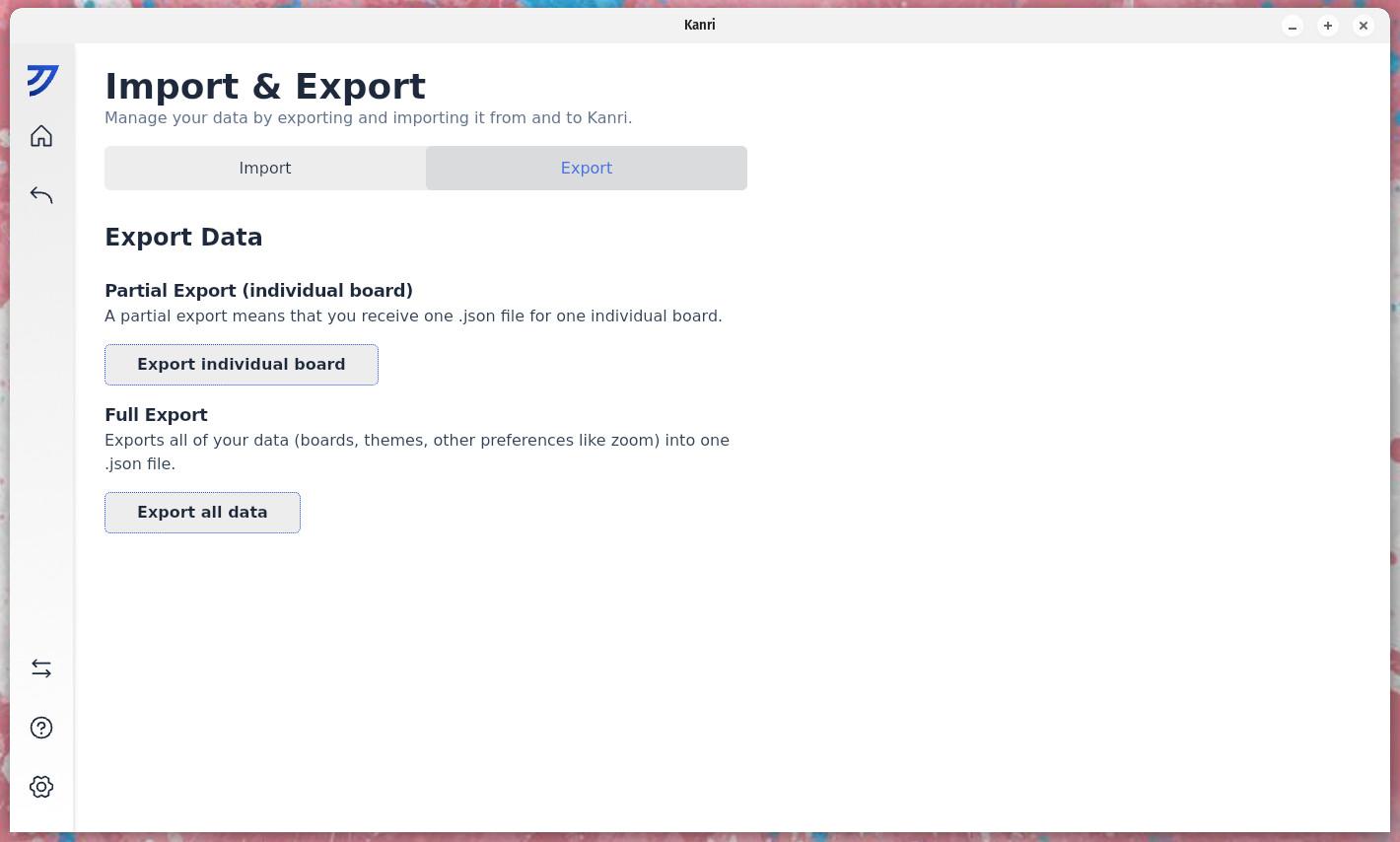Switch to the Import tab
Screen dimensions: 1400x842
[x=265, y=168]
